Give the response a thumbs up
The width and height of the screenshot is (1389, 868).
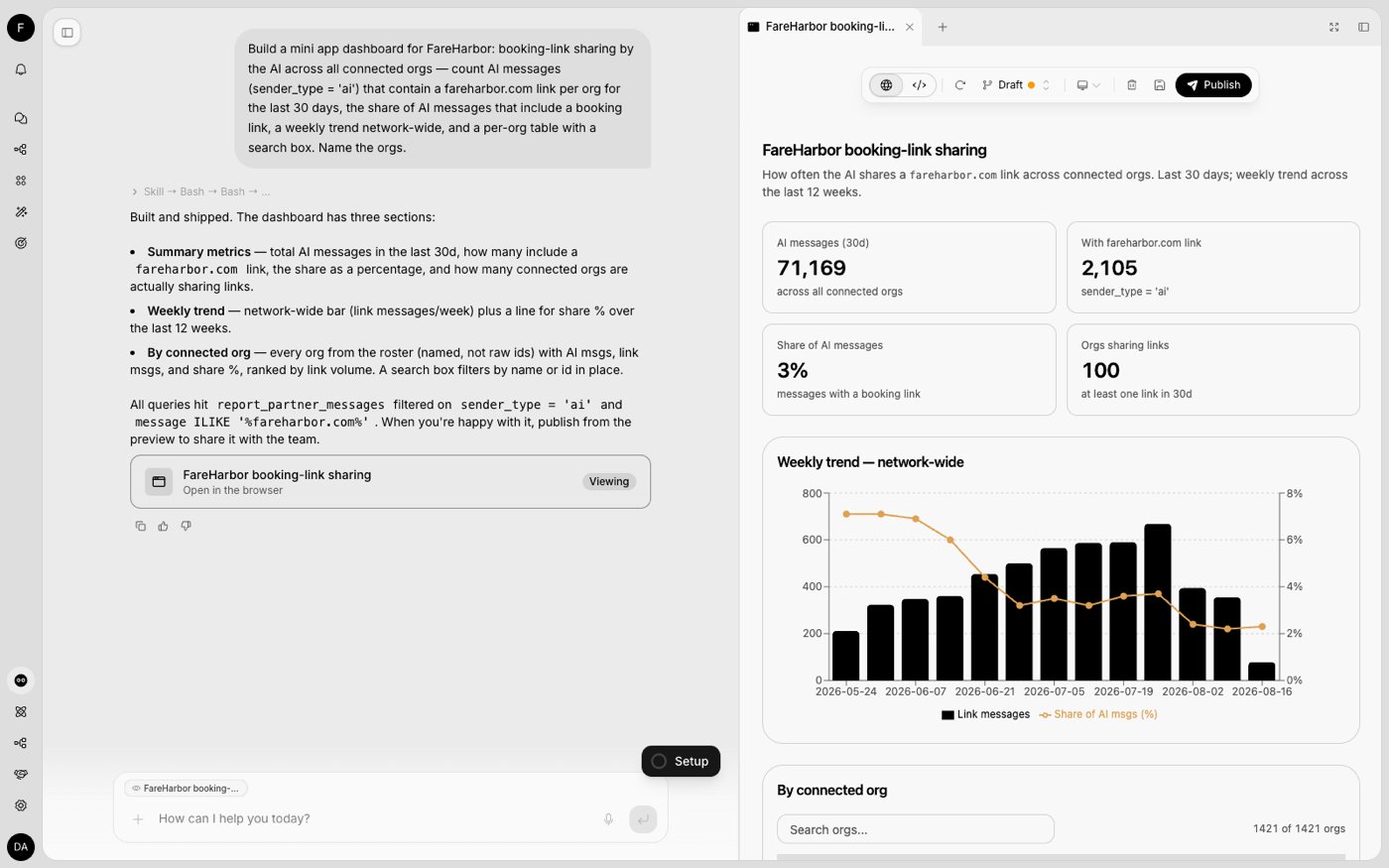[x=163, y=526]
